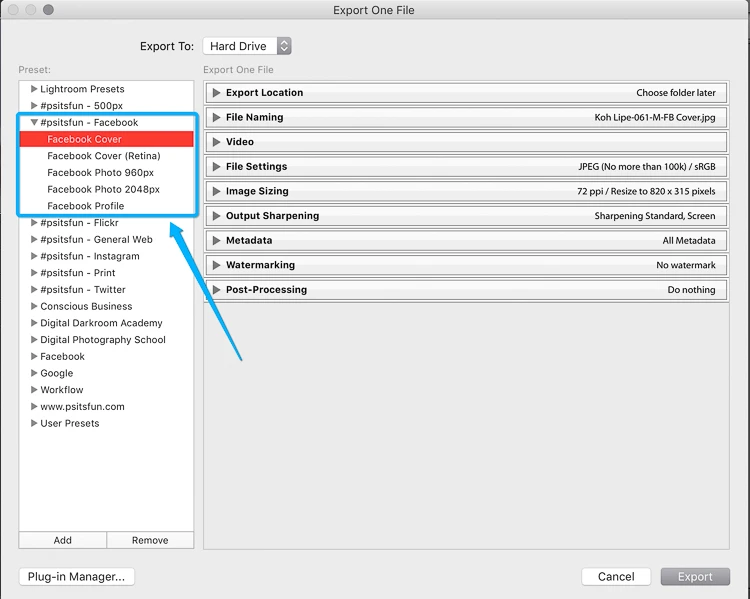Expand the Conscious Business preset folder
The height and width of the screenshot is (599, 750).
[33, 306]
